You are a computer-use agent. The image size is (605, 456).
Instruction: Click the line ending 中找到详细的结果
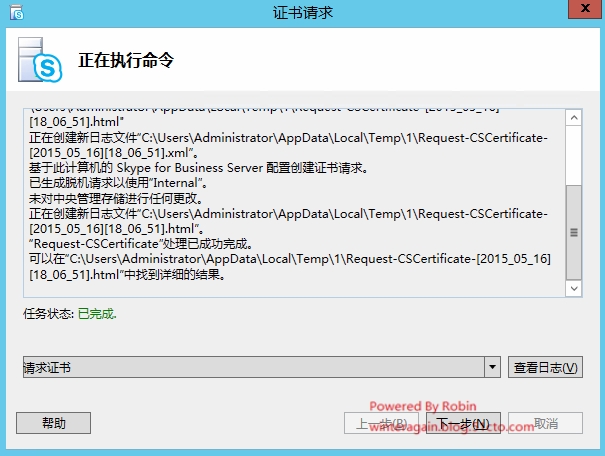point(127,275)
